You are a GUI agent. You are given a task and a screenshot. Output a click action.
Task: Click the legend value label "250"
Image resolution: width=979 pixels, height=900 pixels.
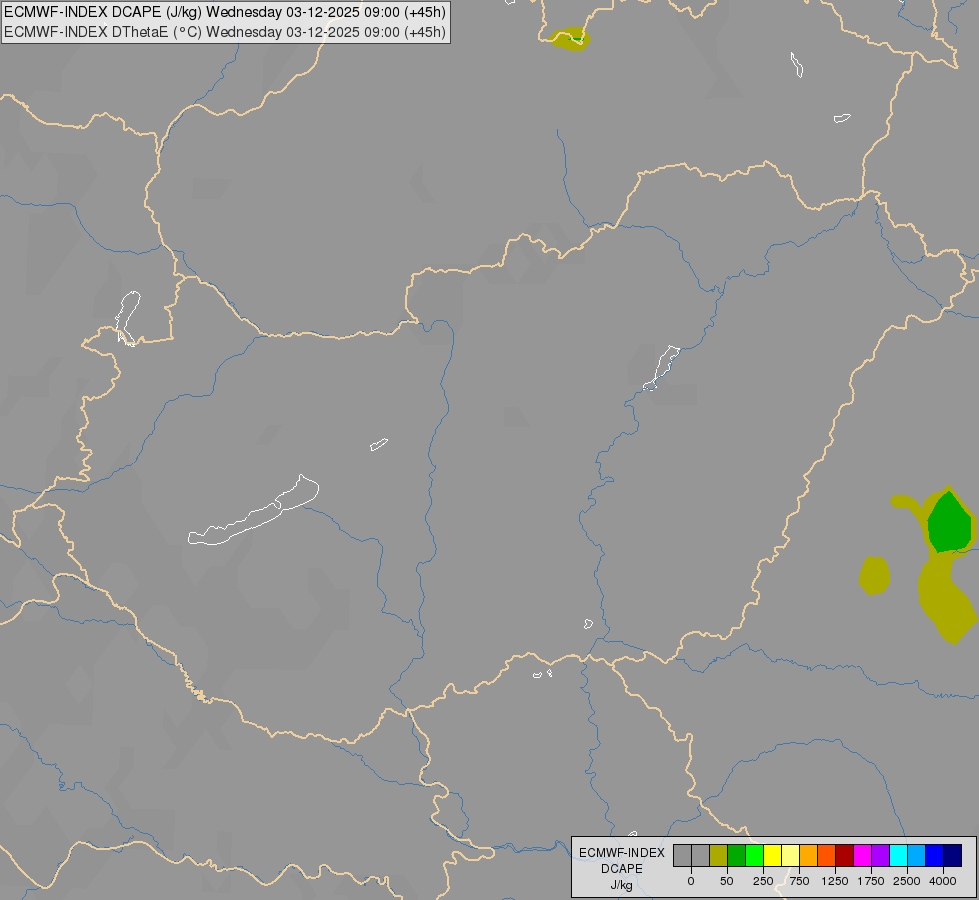[x=763, y=881]
